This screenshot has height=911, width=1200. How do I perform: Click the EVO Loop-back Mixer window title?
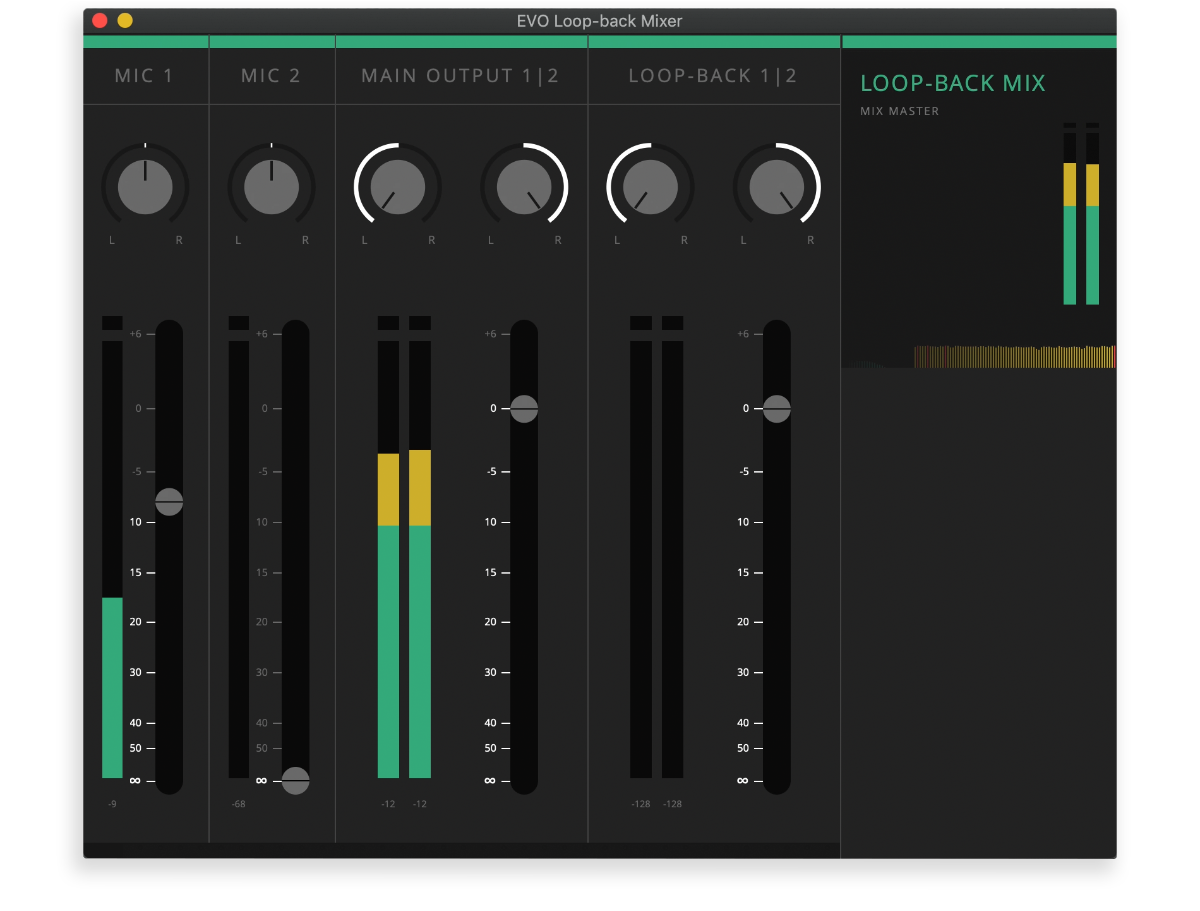click(600, 21)
